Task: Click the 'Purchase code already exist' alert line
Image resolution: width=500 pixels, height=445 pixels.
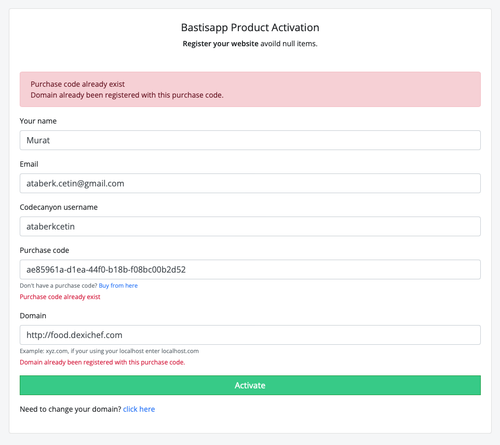Action: click(x=78, y=84)
